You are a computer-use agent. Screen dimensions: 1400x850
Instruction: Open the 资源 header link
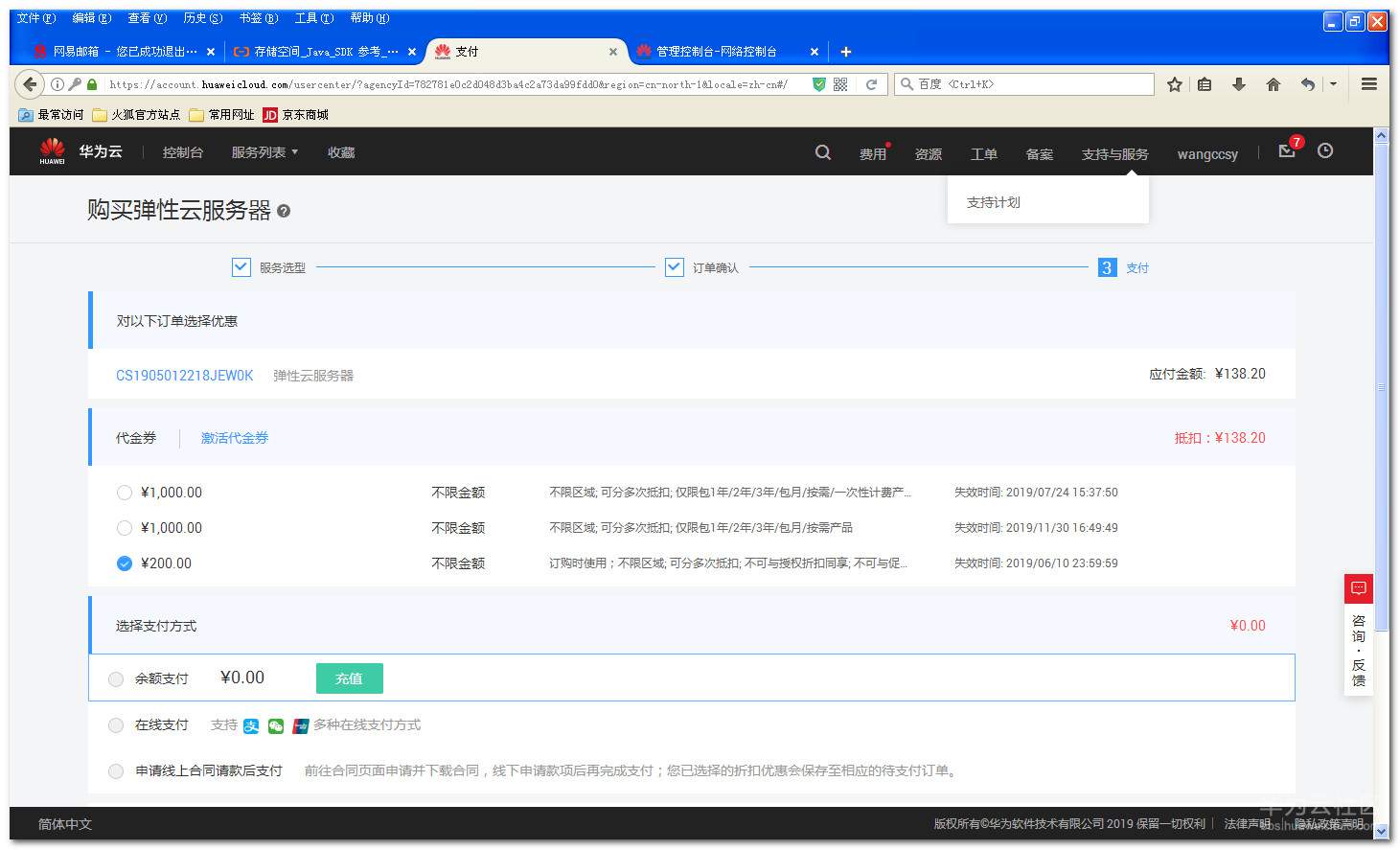pos(929,153)
